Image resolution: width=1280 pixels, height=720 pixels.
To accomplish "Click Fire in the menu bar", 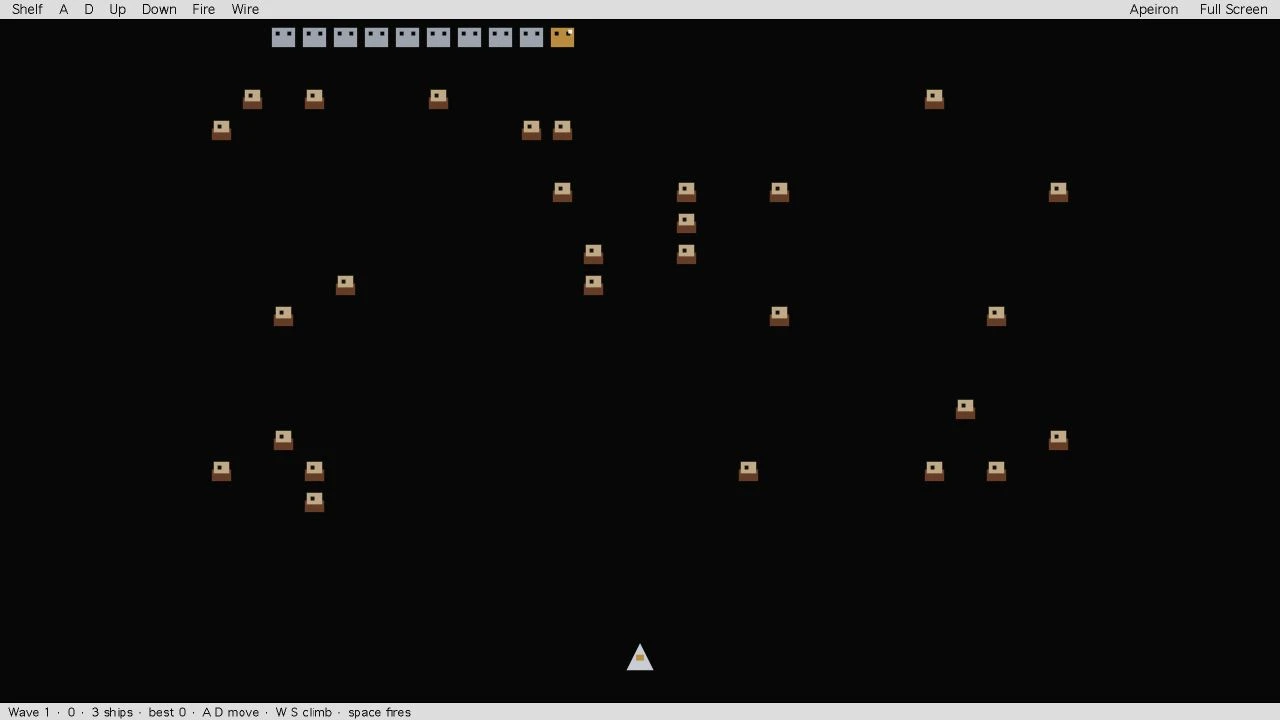I will coord(203,9).
